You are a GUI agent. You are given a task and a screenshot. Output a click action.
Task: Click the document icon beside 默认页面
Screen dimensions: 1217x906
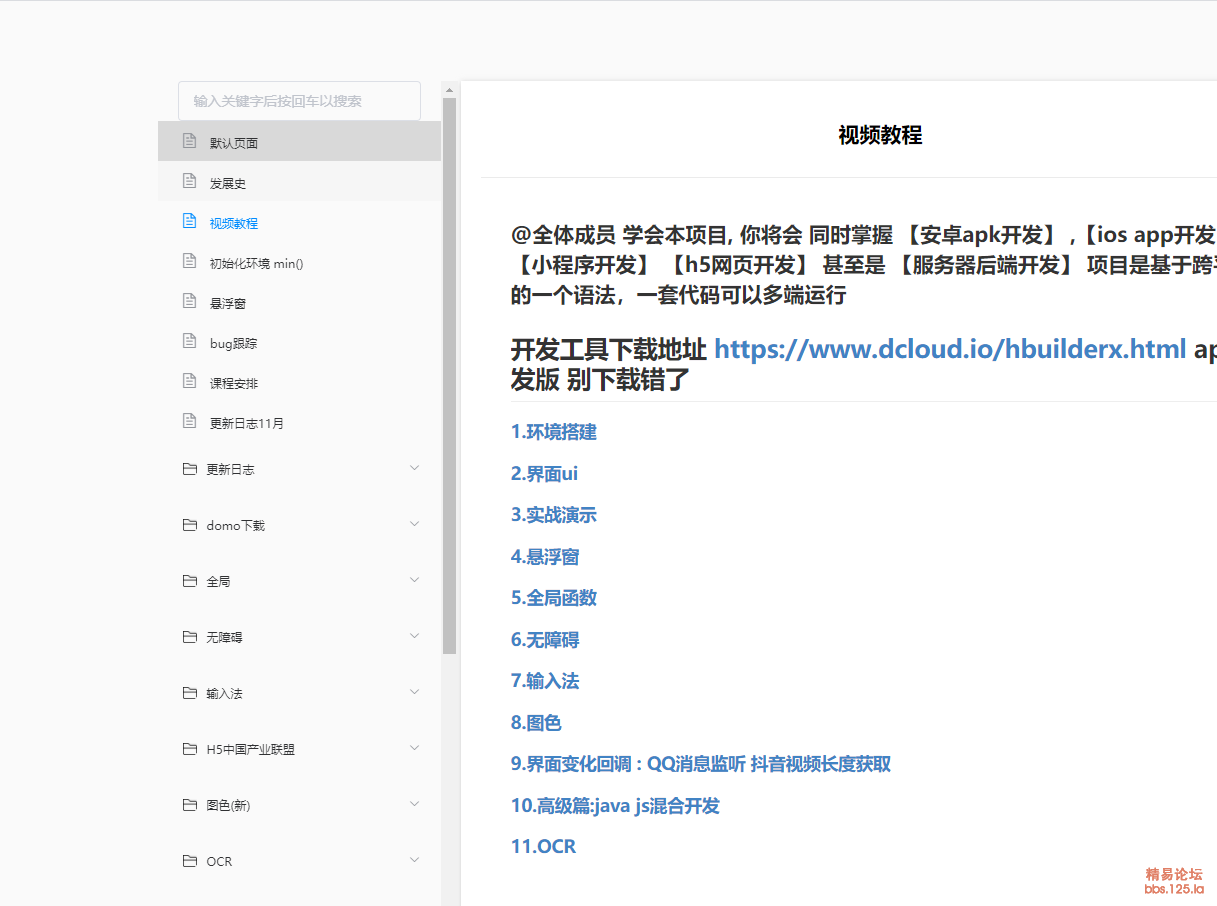189,141
